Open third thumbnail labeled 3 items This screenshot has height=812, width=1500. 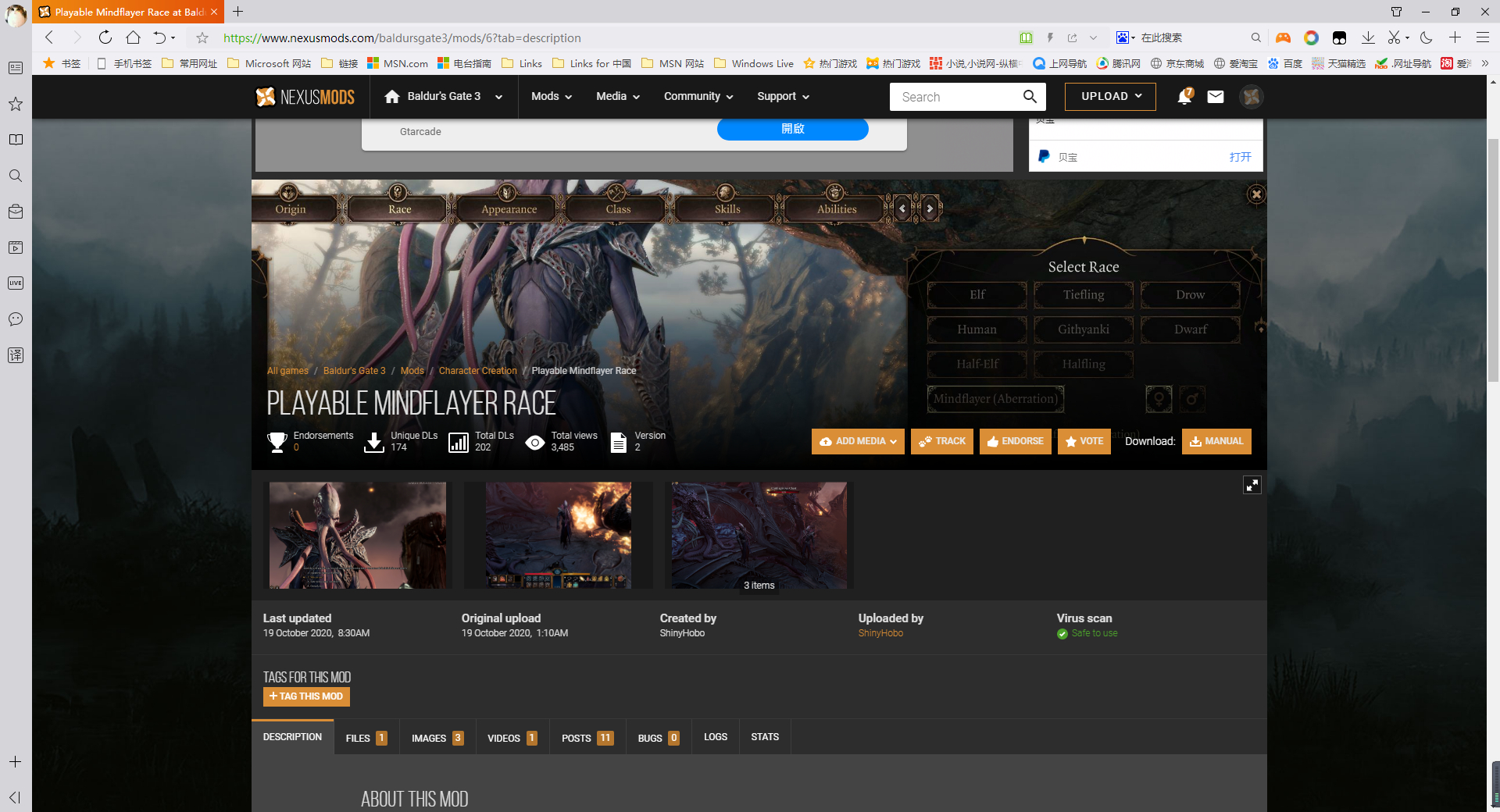tap(759, 535)
